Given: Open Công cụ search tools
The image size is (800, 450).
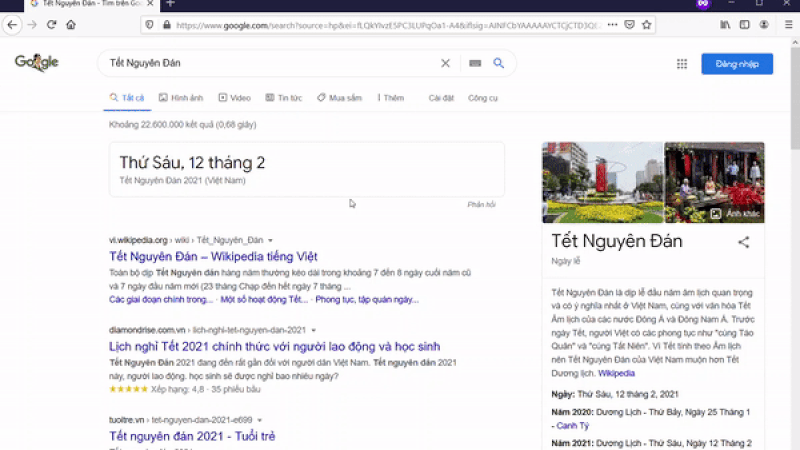Looking at the screenshot, I should click(483, 98).
